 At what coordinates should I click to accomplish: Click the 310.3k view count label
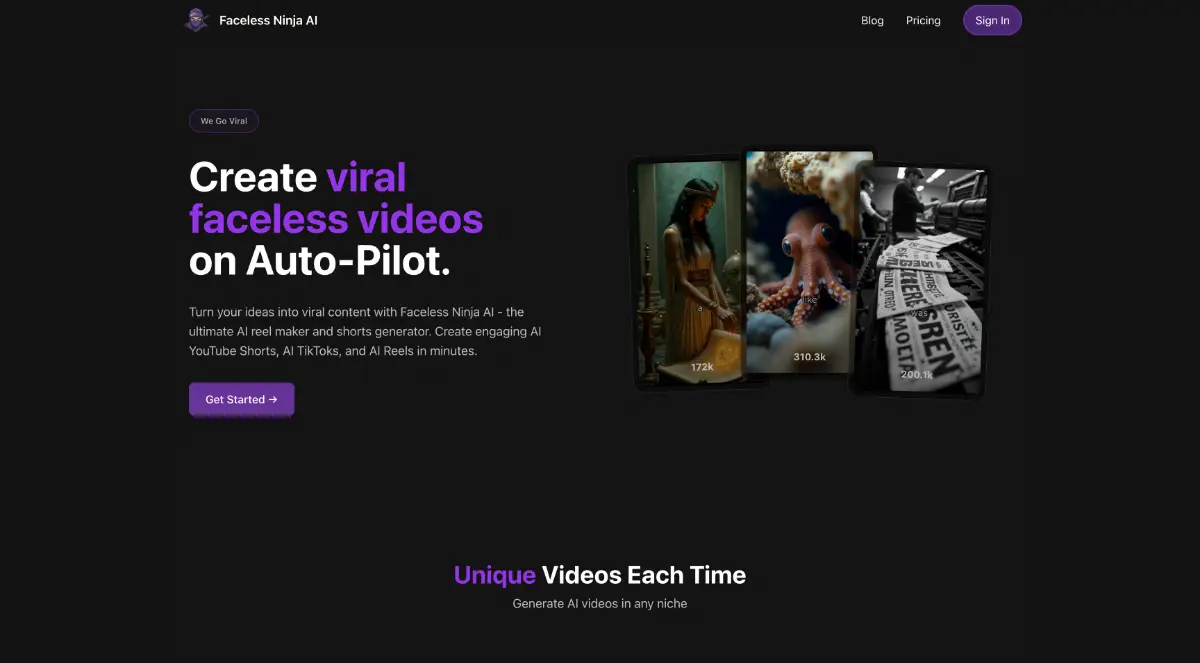click(x=809, y=357)
